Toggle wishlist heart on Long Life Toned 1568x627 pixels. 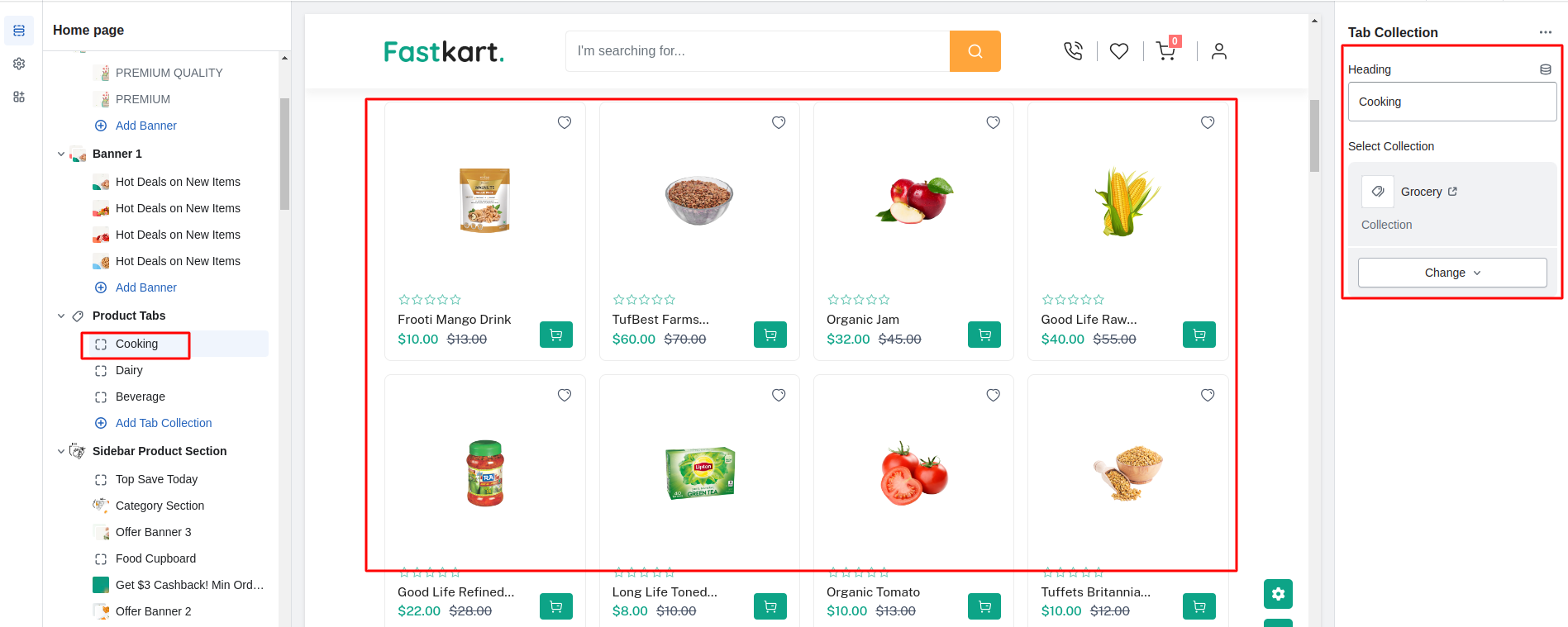778,395
